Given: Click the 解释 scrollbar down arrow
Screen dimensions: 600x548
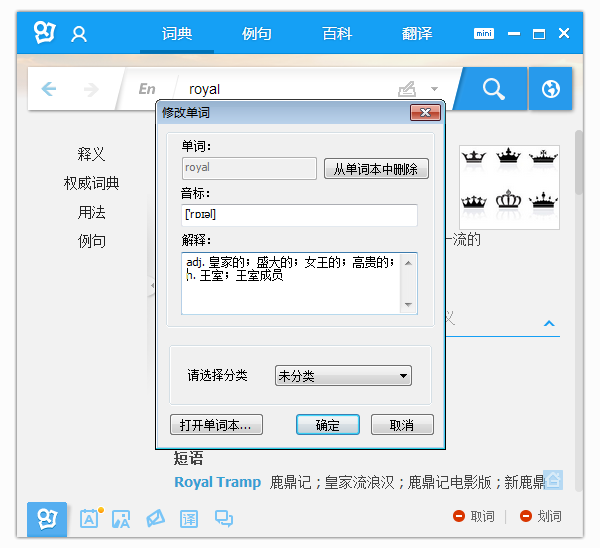Looking at the screenshot, I should tap(408, 305).
